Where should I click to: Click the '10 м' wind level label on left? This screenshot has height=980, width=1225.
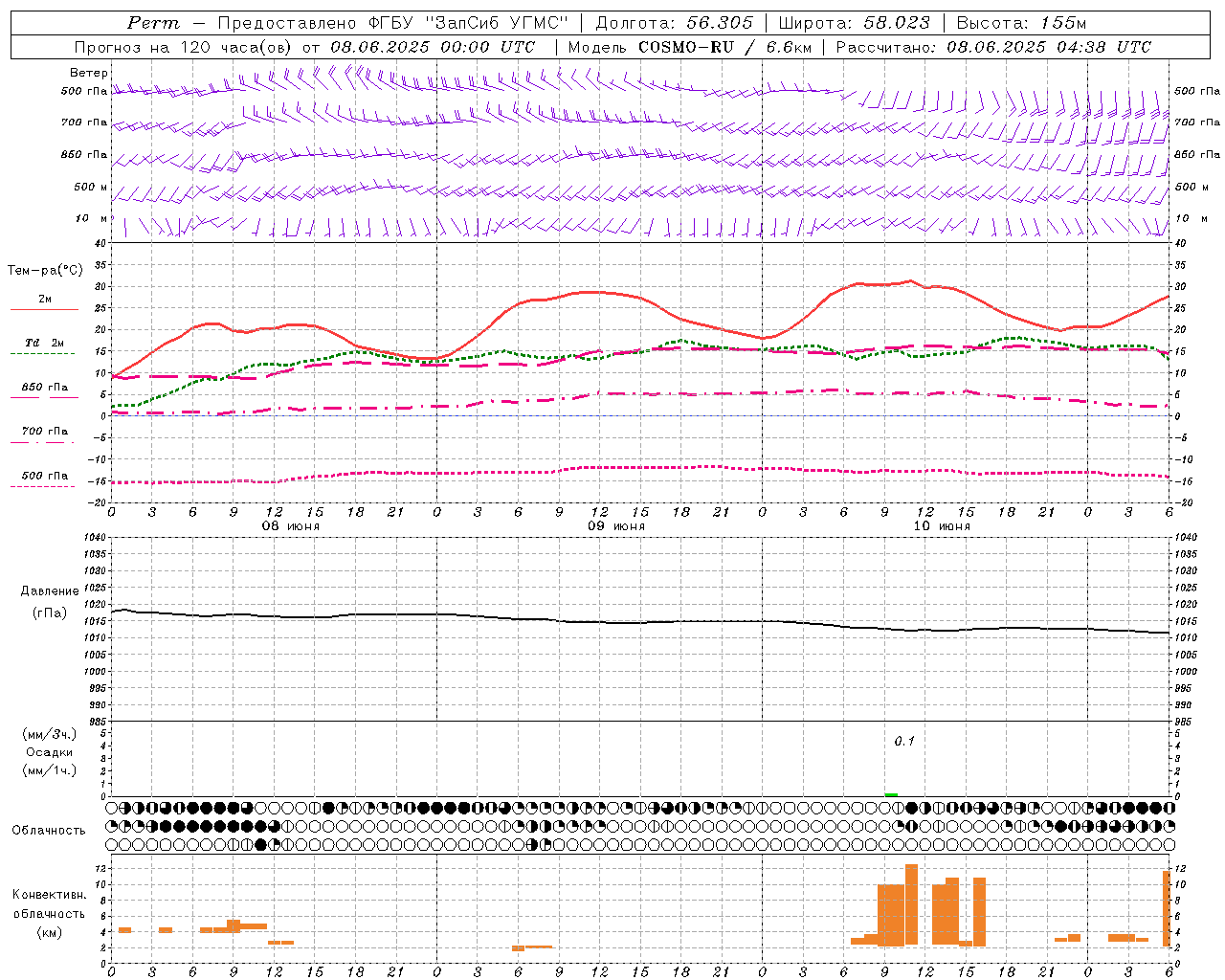91,219
